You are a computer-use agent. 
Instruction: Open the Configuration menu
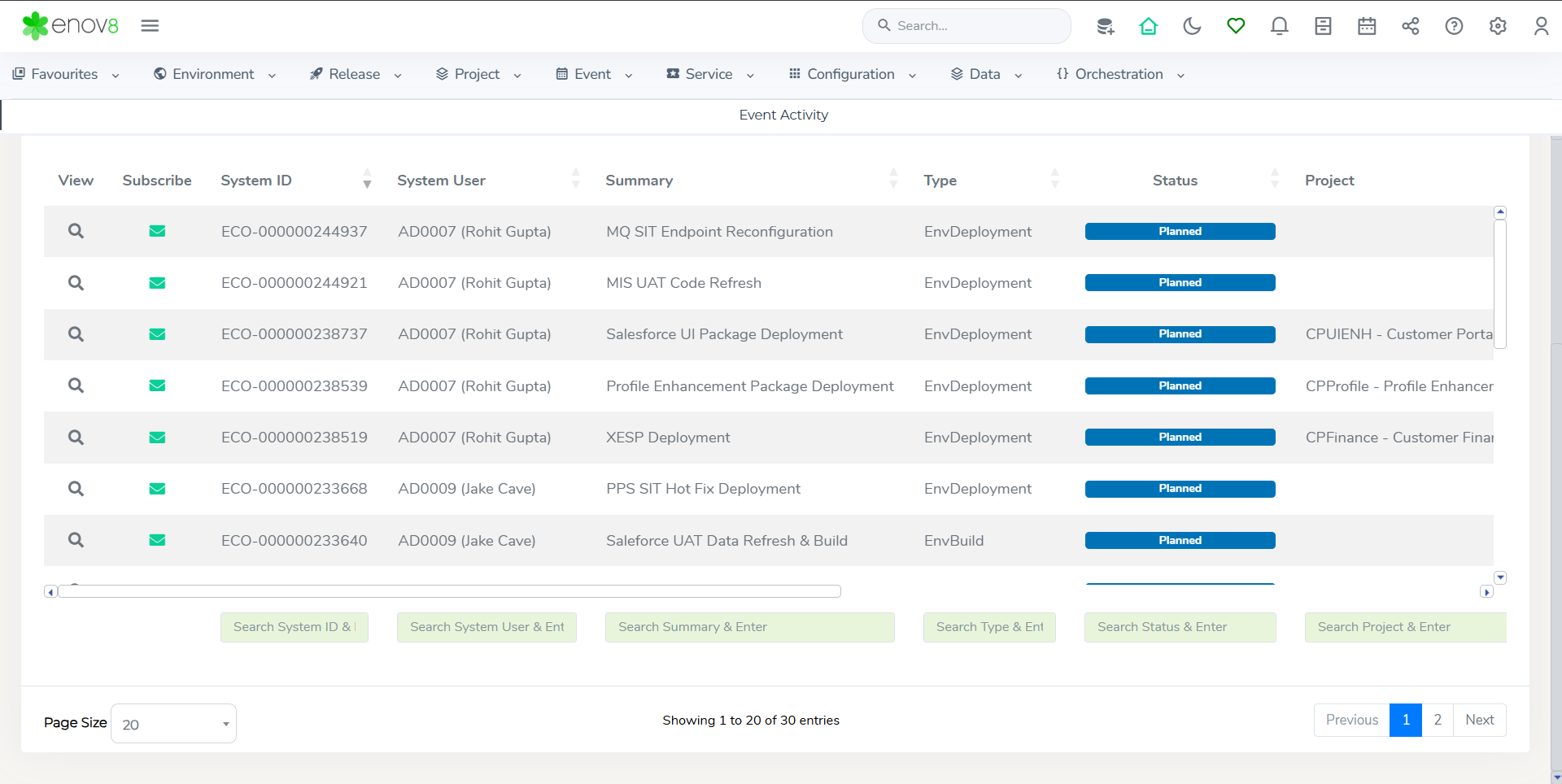(x=852, y=74)
